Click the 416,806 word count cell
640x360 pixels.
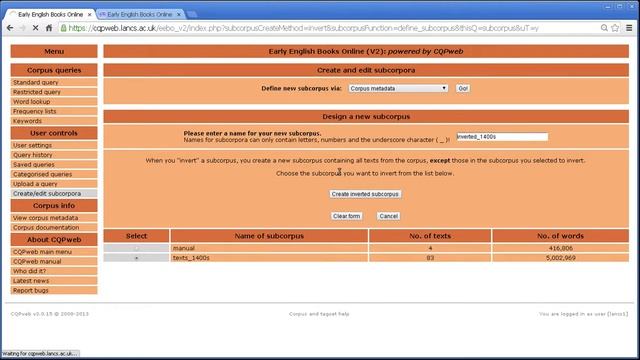pos(560,248)
